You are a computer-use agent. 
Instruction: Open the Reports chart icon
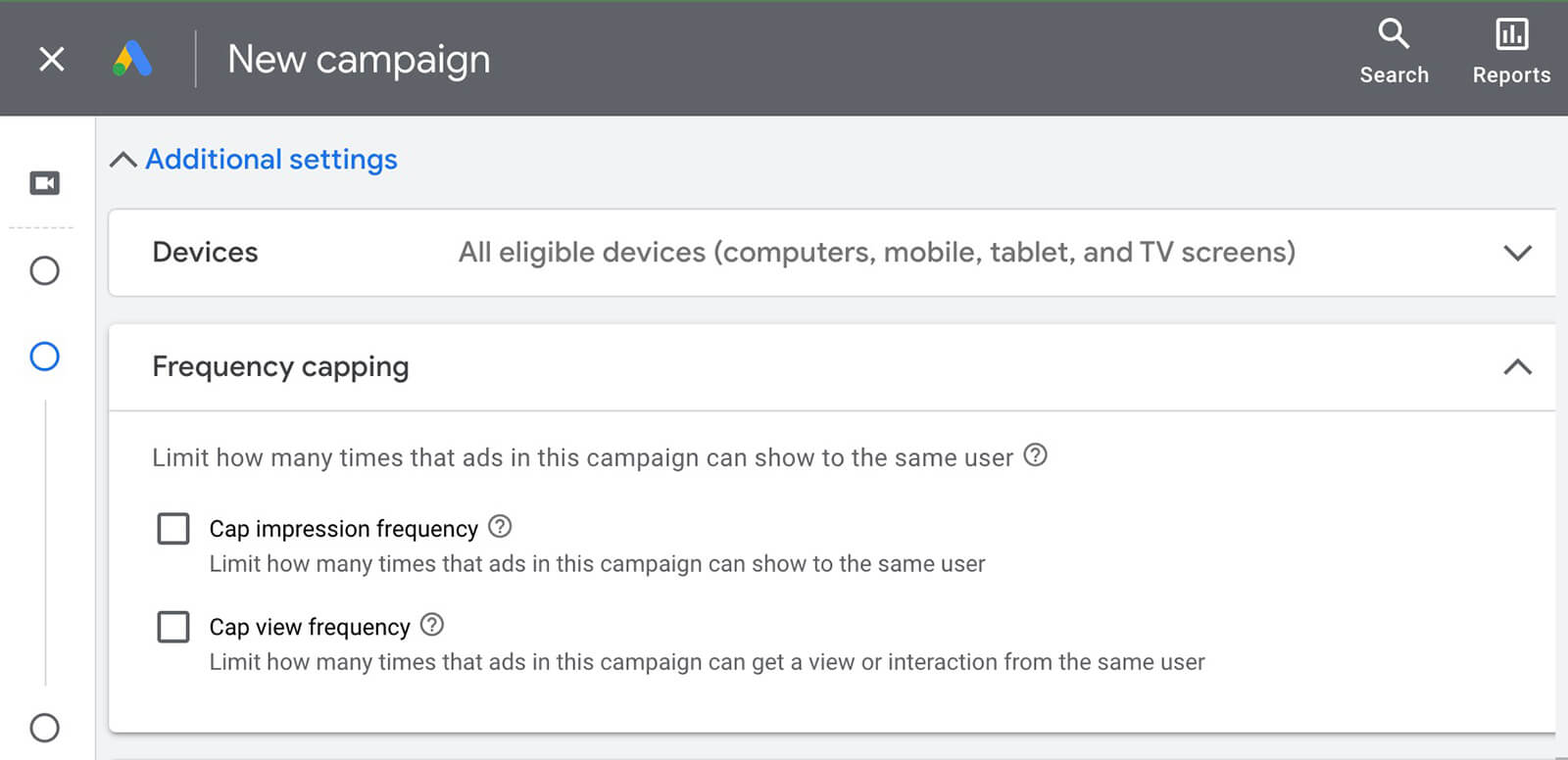(1511, 34)
